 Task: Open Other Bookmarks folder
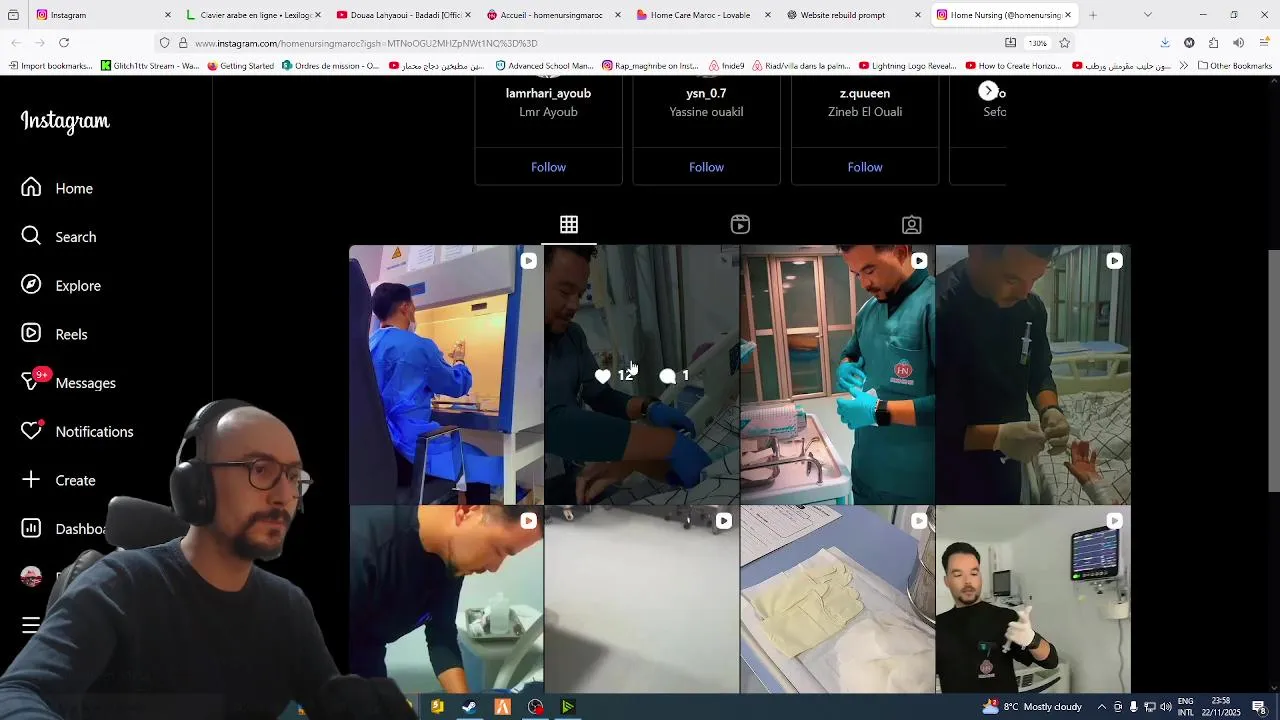tap(1234, 66)
